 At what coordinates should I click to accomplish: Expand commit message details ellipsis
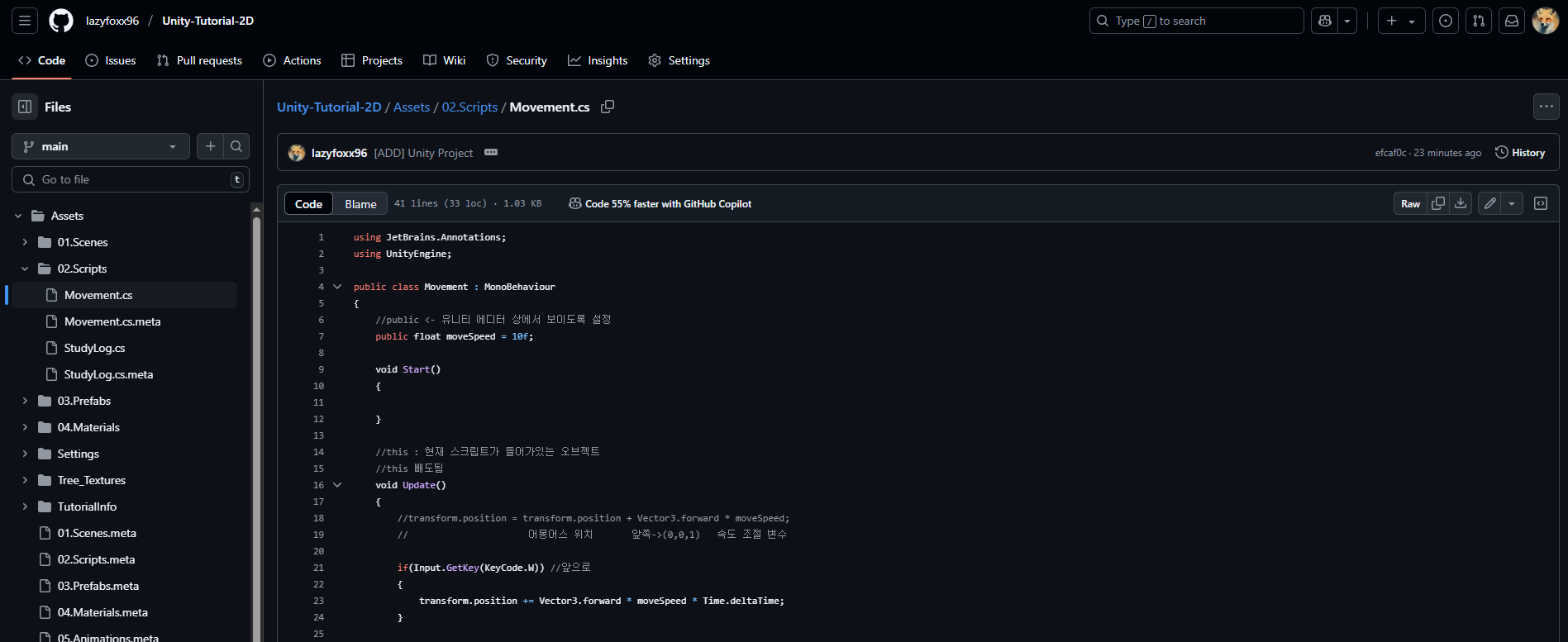click(491, 152)
